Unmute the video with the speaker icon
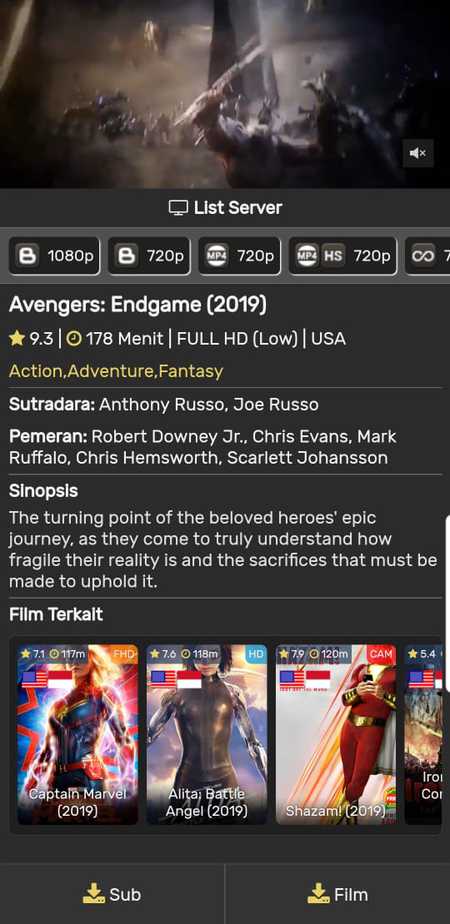Viewport: 450px width, 924px height. click(418, 153)
